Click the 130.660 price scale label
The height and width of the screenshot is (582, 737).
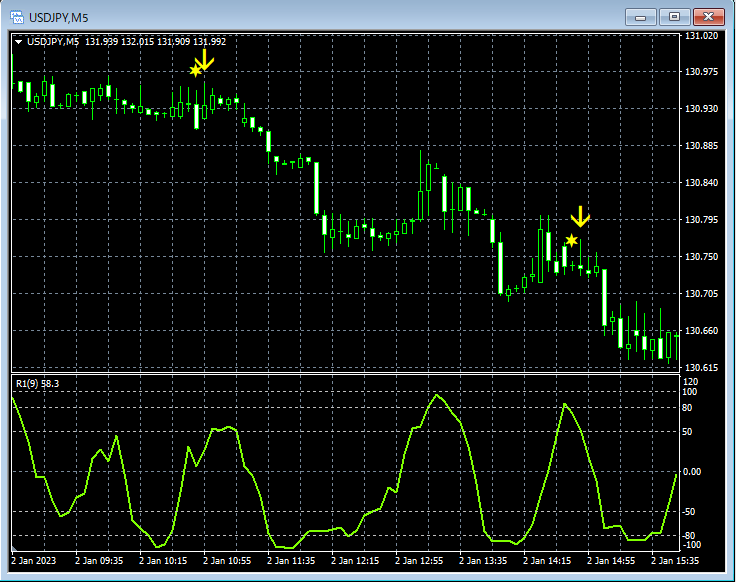(702, 331)
